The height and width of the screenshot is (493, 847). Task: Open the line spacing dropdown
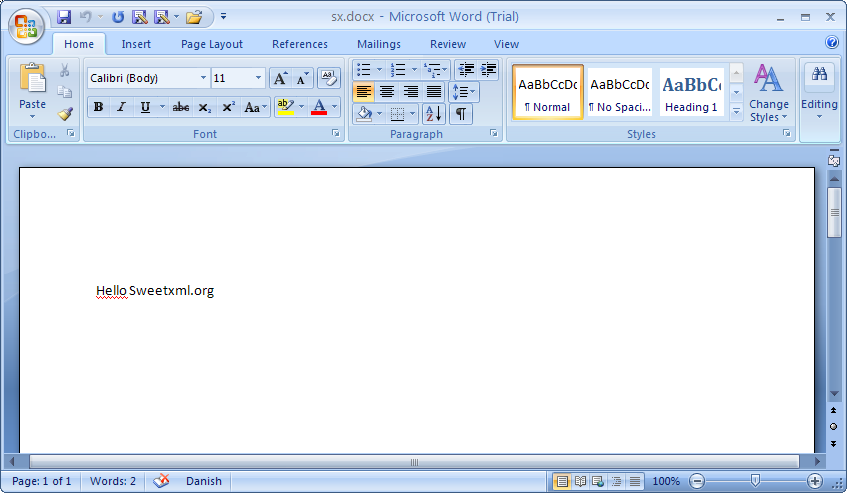pos(463,92)
